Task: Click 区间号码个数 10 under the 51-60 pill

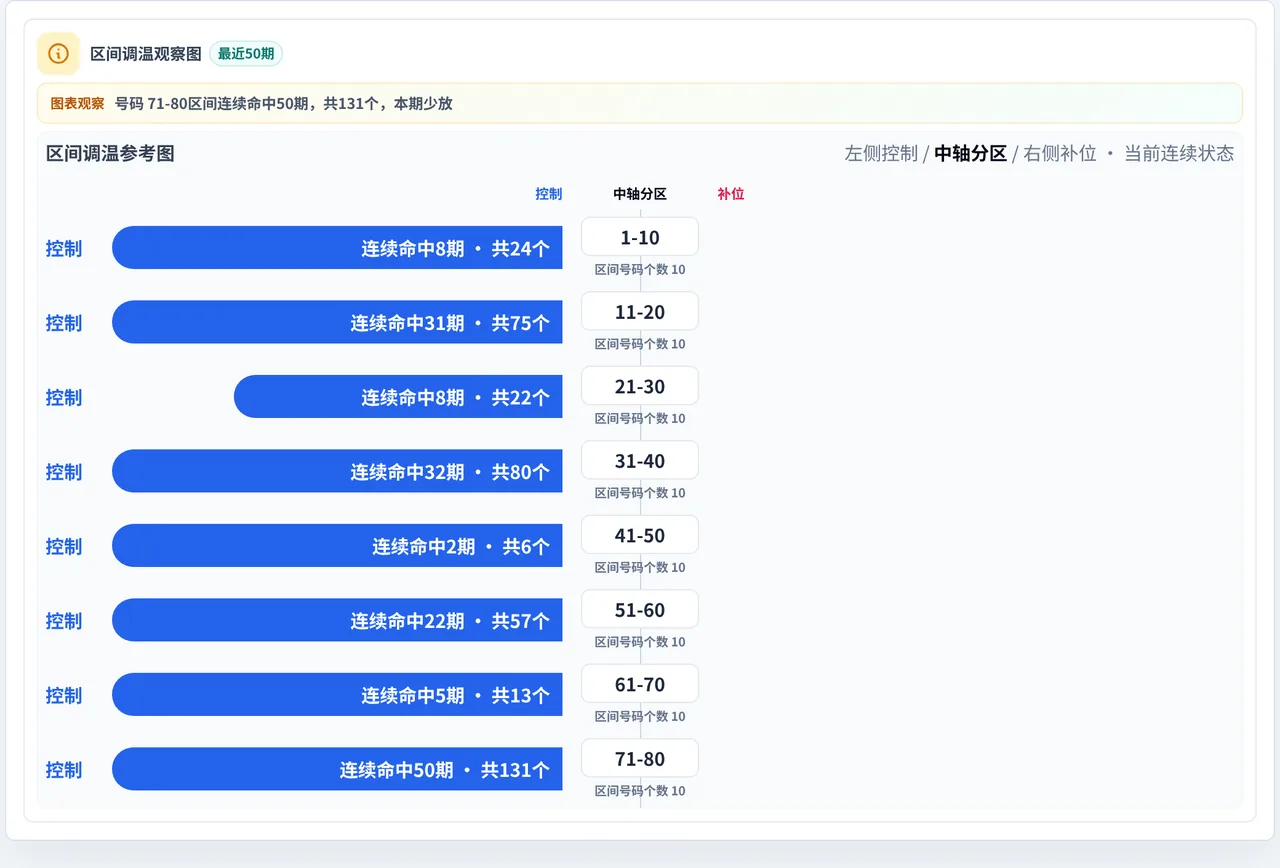Action: (640, 642)
